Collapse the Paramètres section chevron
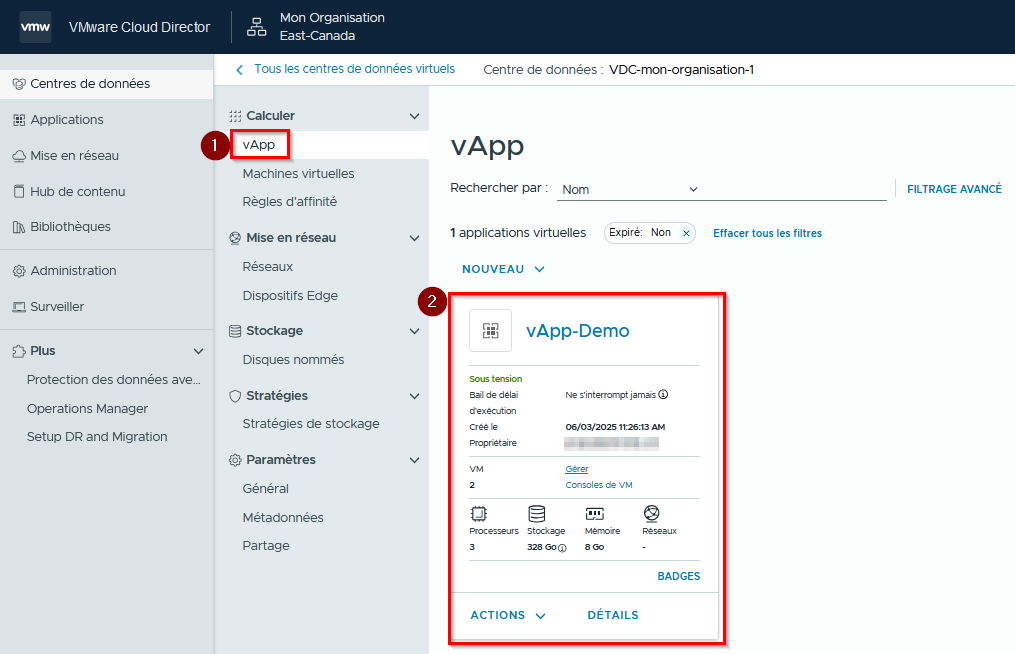1015x654 pixels. click(x=414, y=460)
